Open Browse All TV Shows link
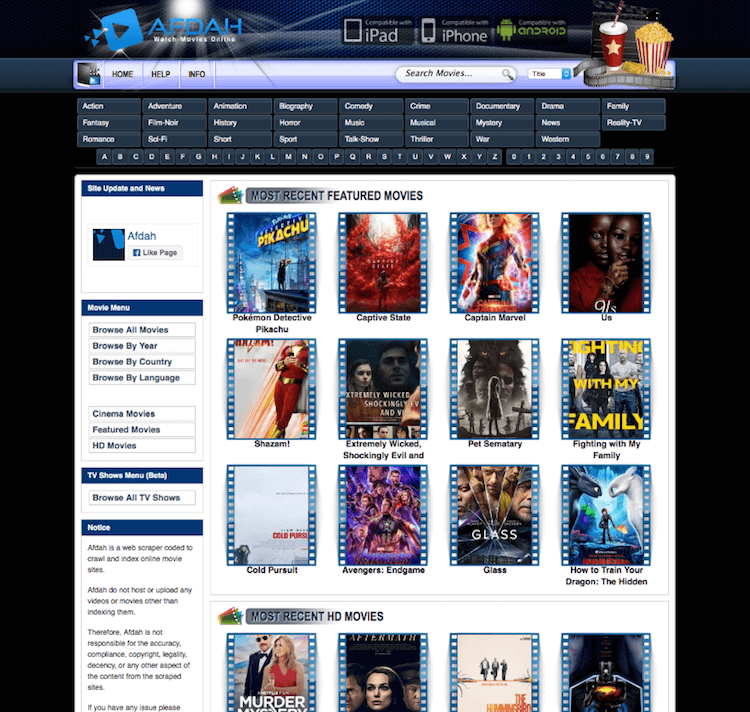Screen dimensions: 750x712 tap(138, 498)
